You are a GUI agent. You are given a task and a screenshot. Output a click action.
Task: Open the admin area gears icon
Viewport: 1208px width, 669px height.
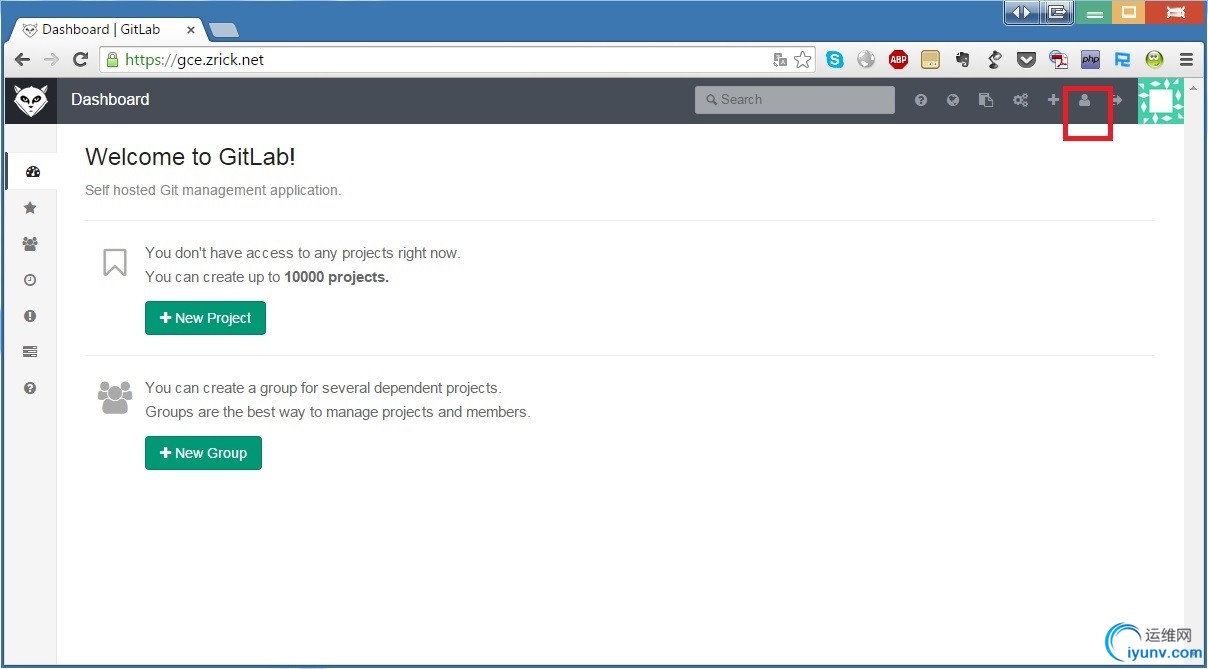tap(1020, 100)
